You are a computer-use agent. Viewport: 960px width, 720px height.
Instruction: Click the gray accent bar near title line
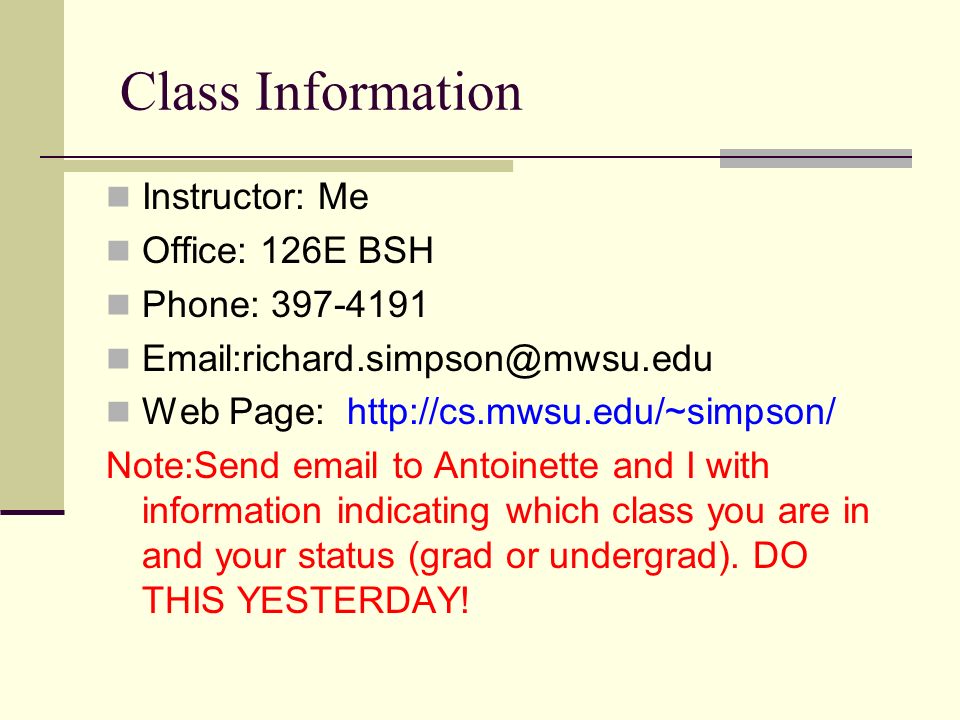point(816,158)
